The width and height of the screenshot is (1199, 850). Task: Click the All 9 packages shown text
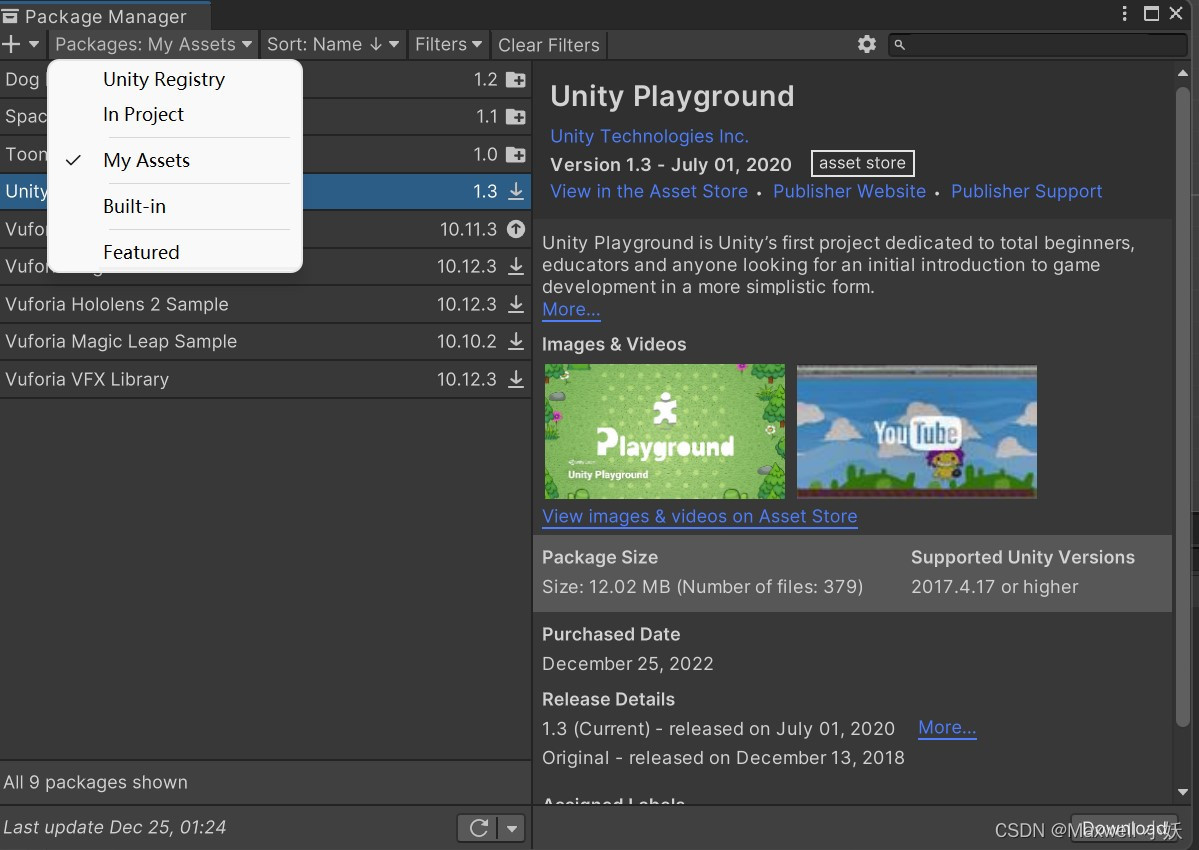(x=96, y=782)
